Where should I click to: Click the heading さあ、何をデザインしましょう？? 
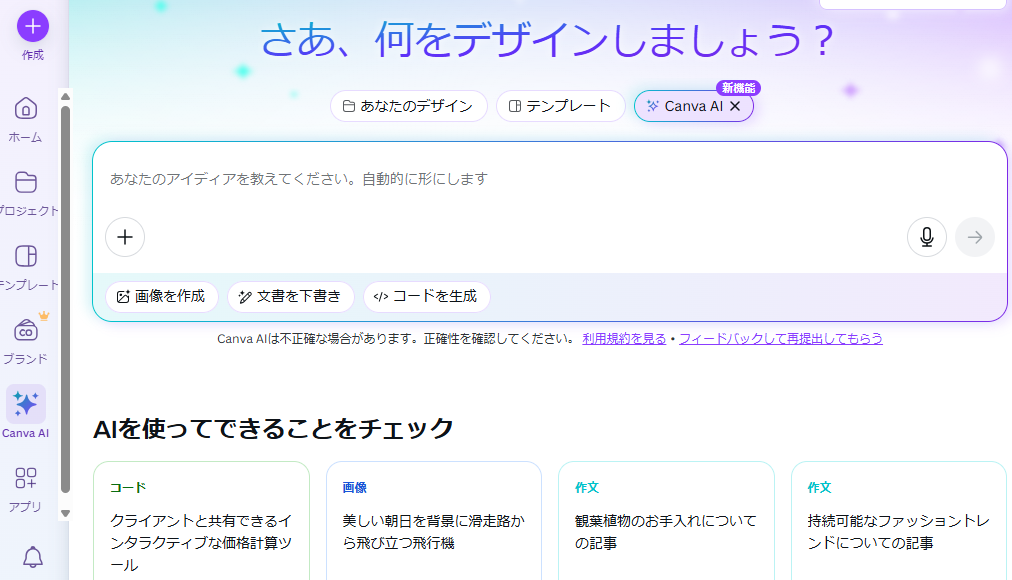(x=548, y=40)
